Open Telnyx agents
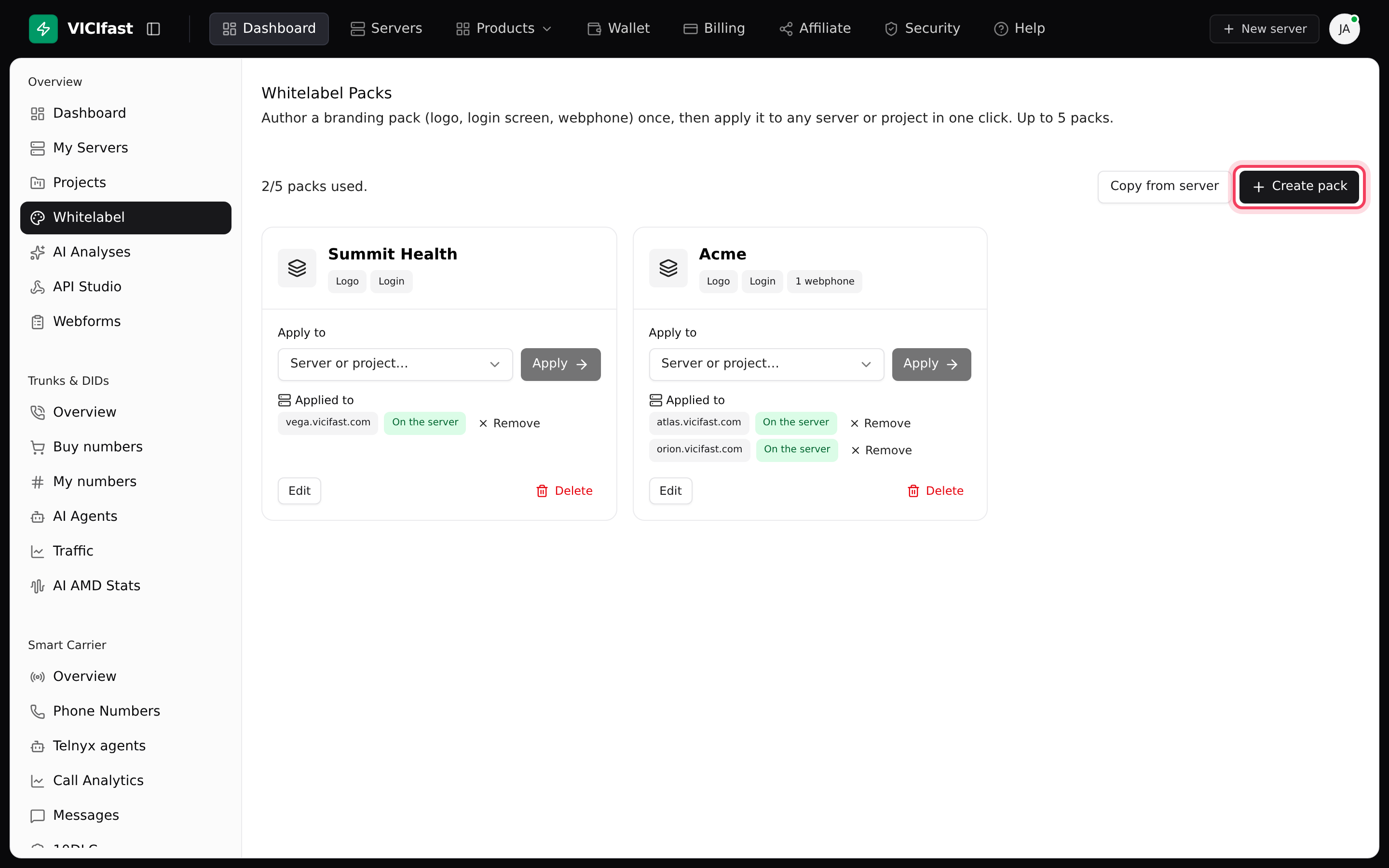Viewport: 1389px width, 868px height. click(126, 746)
